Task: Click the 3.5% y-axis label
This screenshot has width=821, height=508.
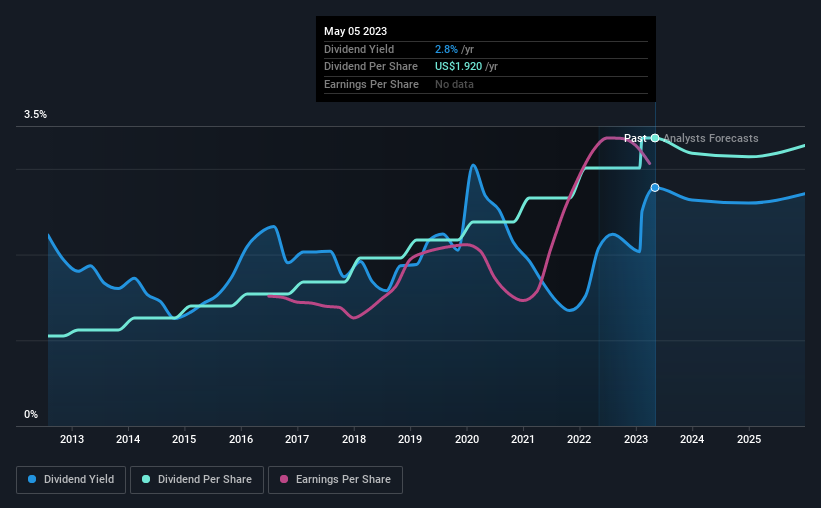Action: click(x=35, y=114)
